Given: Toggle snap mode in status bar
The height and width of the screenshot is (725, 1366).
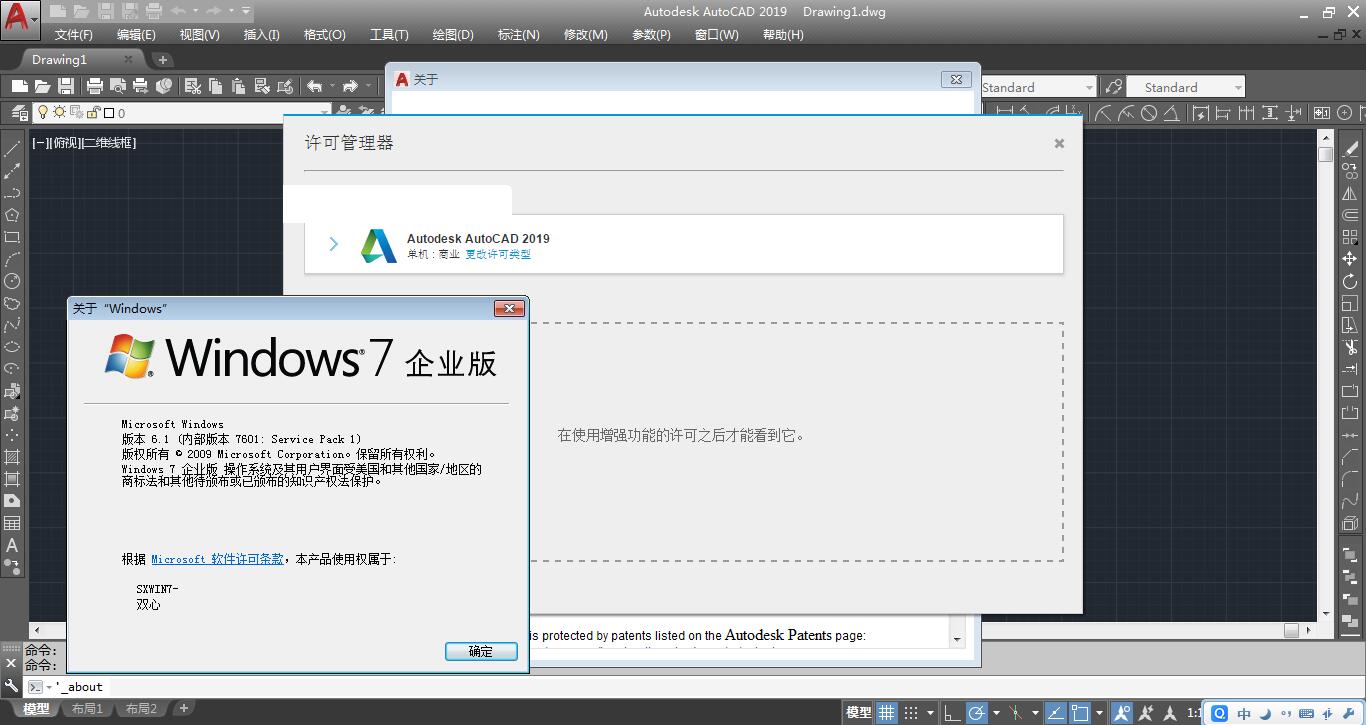Looking at the screenshot, I should tap(910, 712).
